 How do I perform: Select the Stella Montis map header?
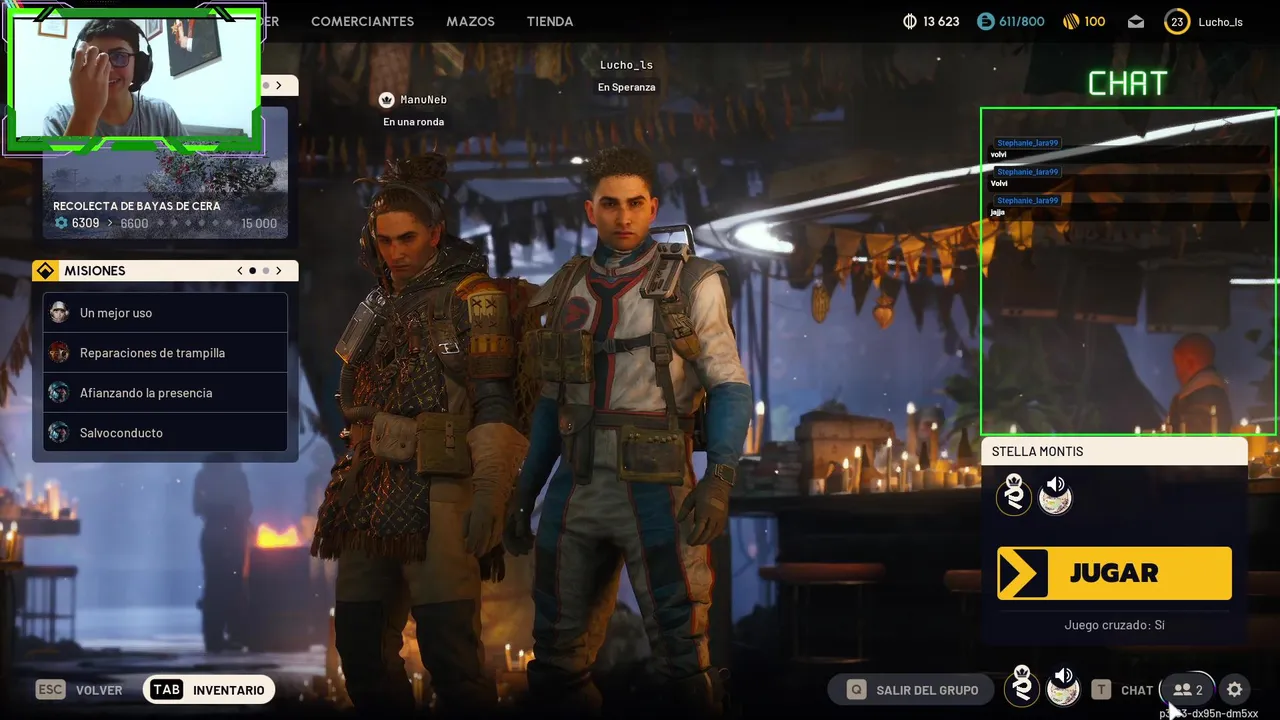click(x=1114, y=452)
